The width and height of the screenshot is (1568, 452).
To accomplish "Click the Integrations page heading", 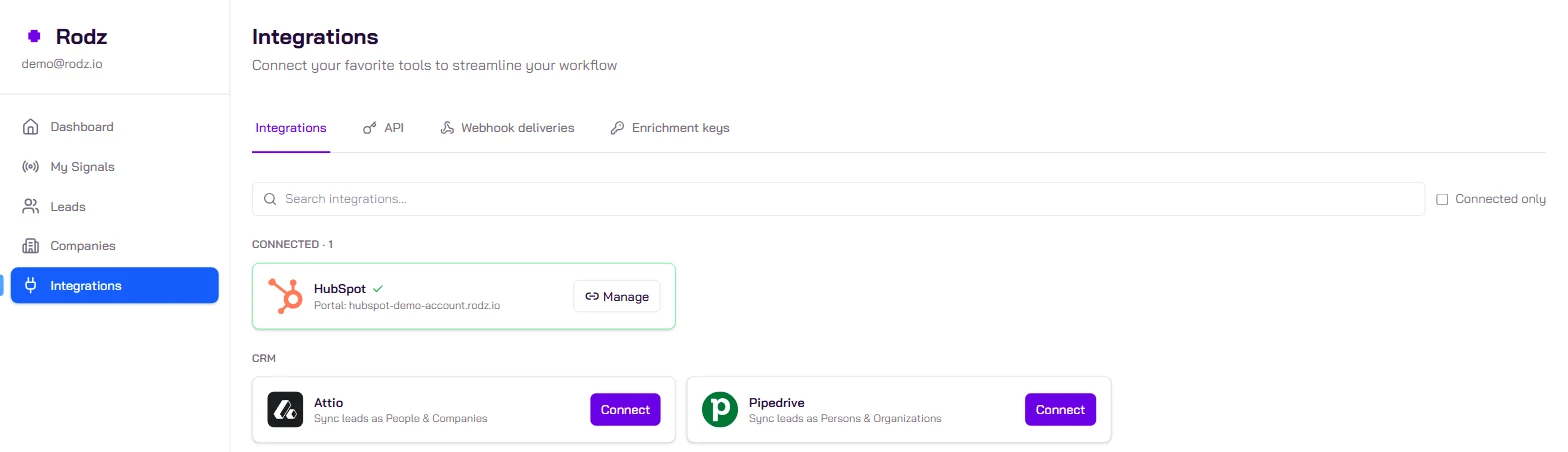I will tap(315, 37).
